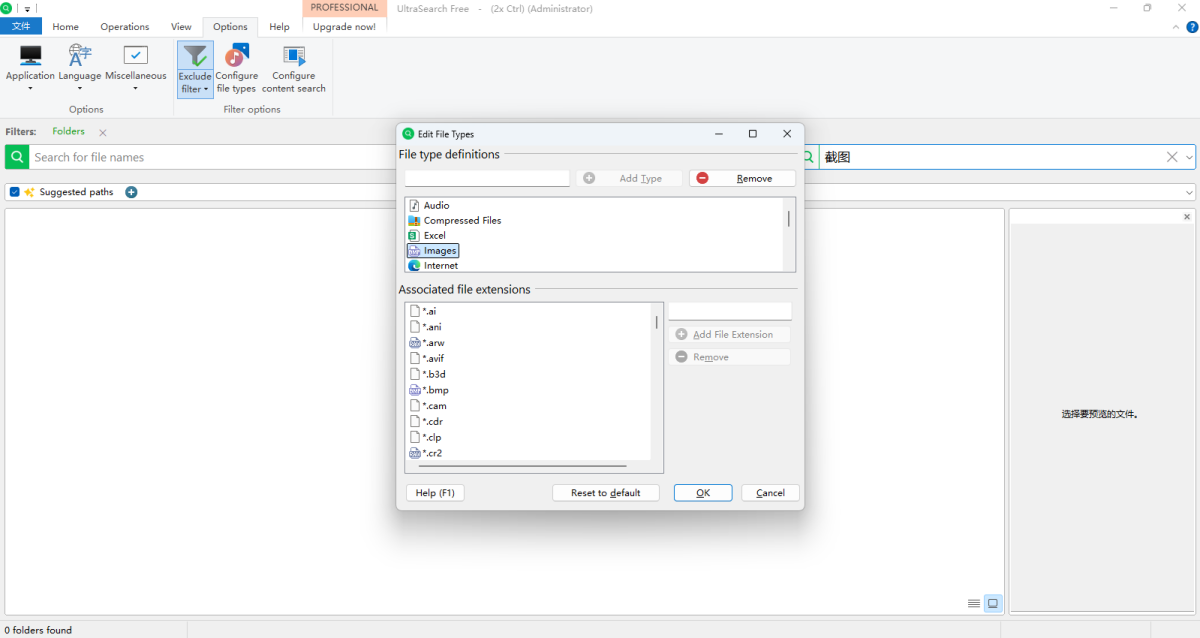The width and height of the screenshot is (1200, 638).
Task: Switch to details list view icon
Action: click(974, 603)
